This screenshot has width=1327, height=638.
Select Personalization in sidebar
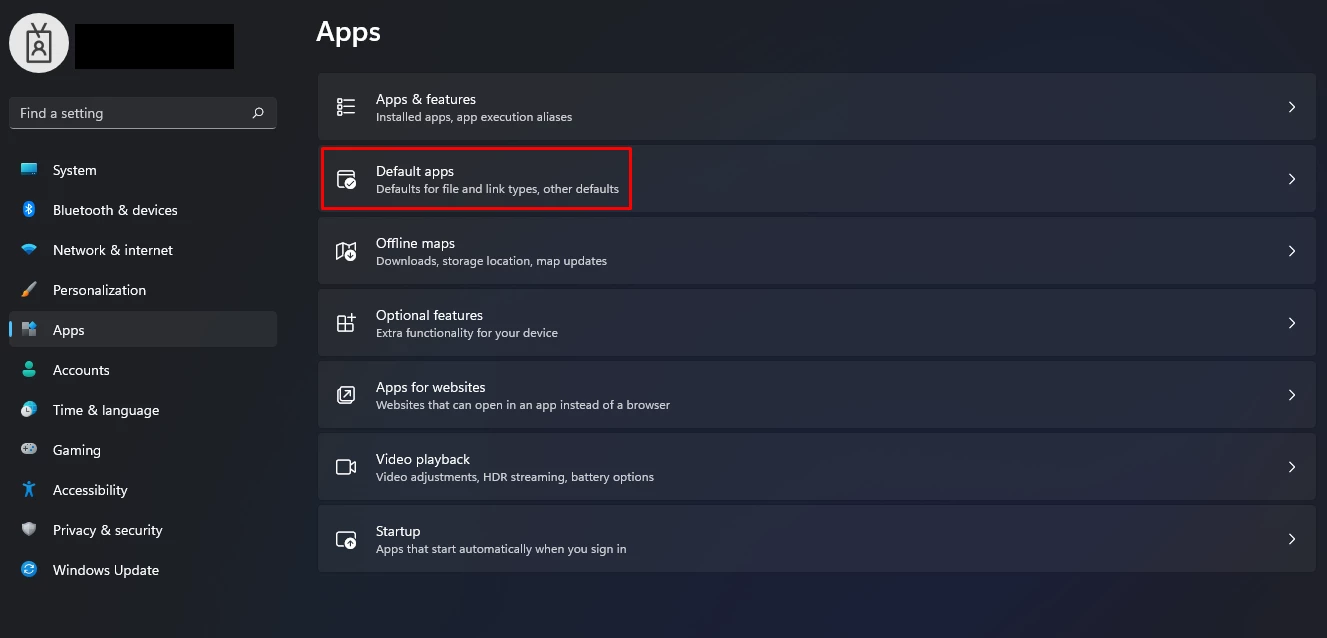pyautogui.click(x=143, y=290)
